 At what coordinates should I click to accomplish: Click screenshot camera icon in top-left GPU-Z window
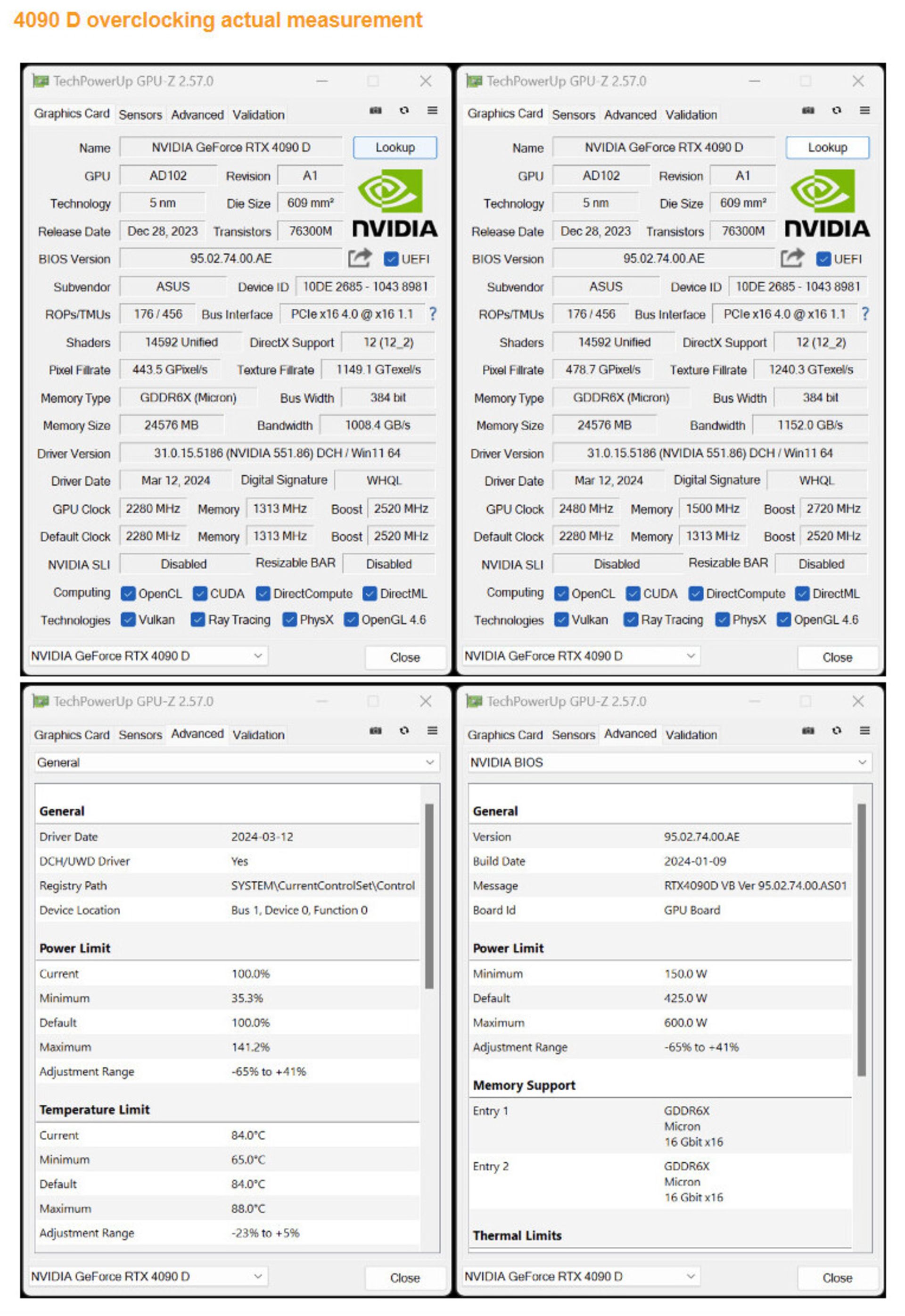tap(375, 111)
